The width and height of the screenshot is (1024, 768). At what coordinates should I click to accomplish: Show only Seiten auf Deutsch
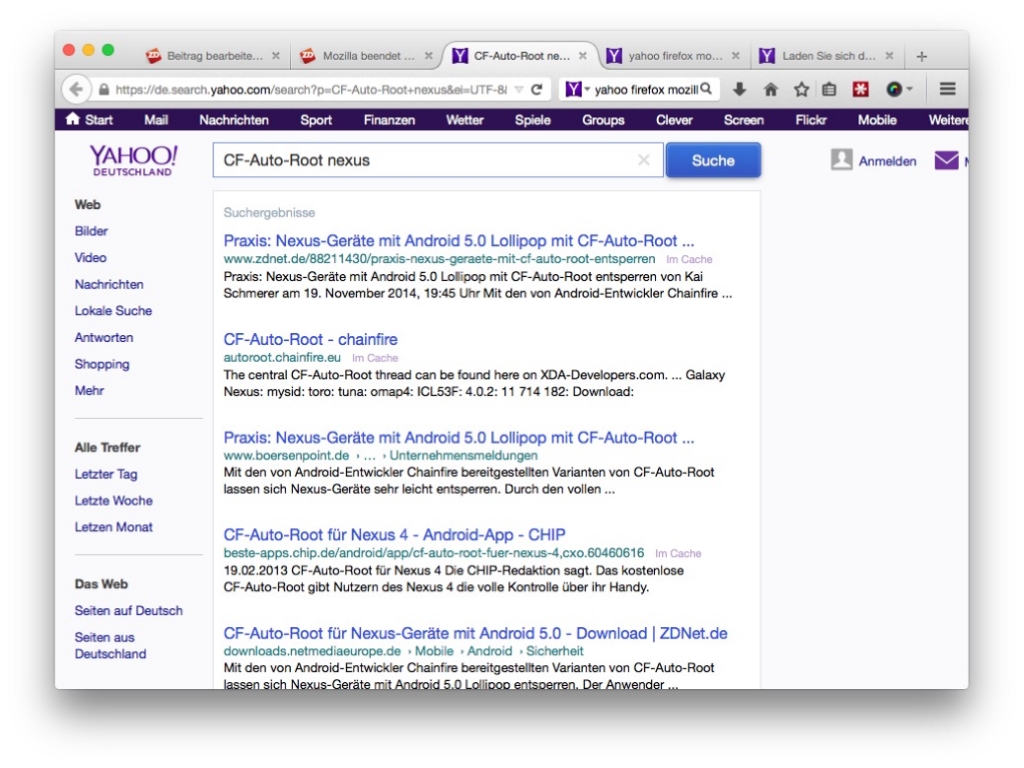(129, 611)
